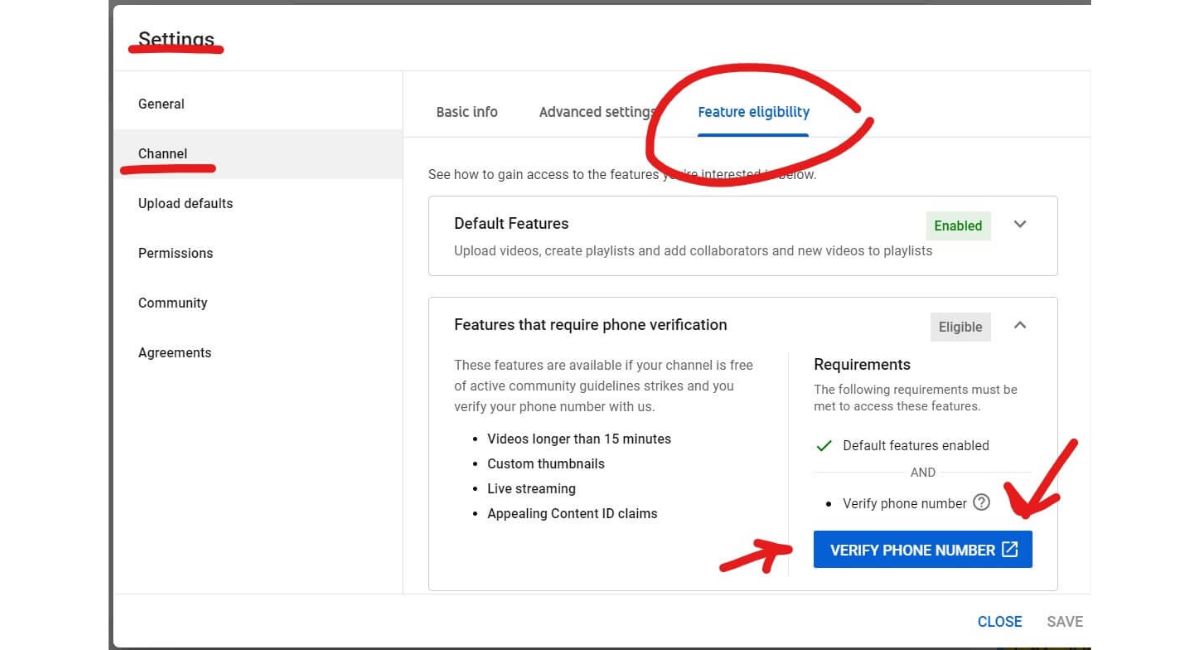Click the external link icon in Verify button

pos(1010,549)
